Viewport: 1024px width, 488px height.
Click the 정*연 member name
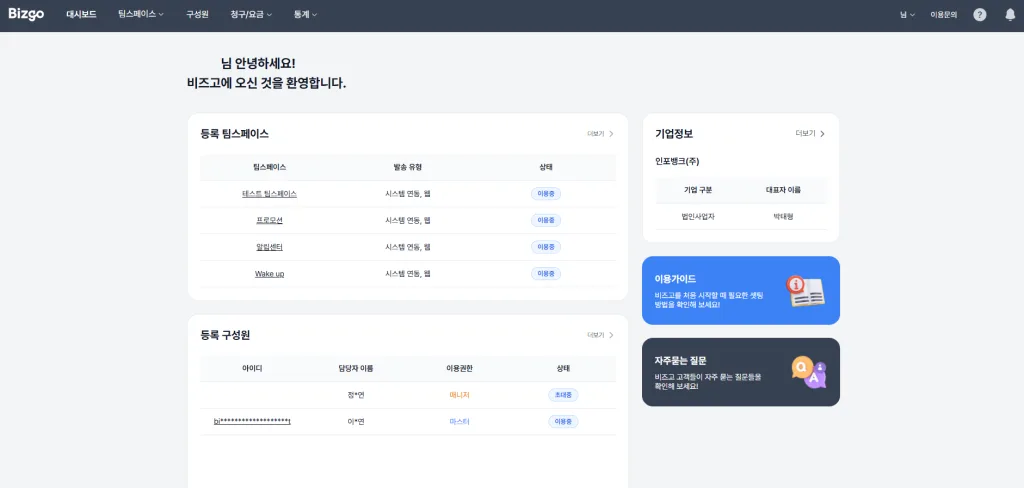[356, 395]
